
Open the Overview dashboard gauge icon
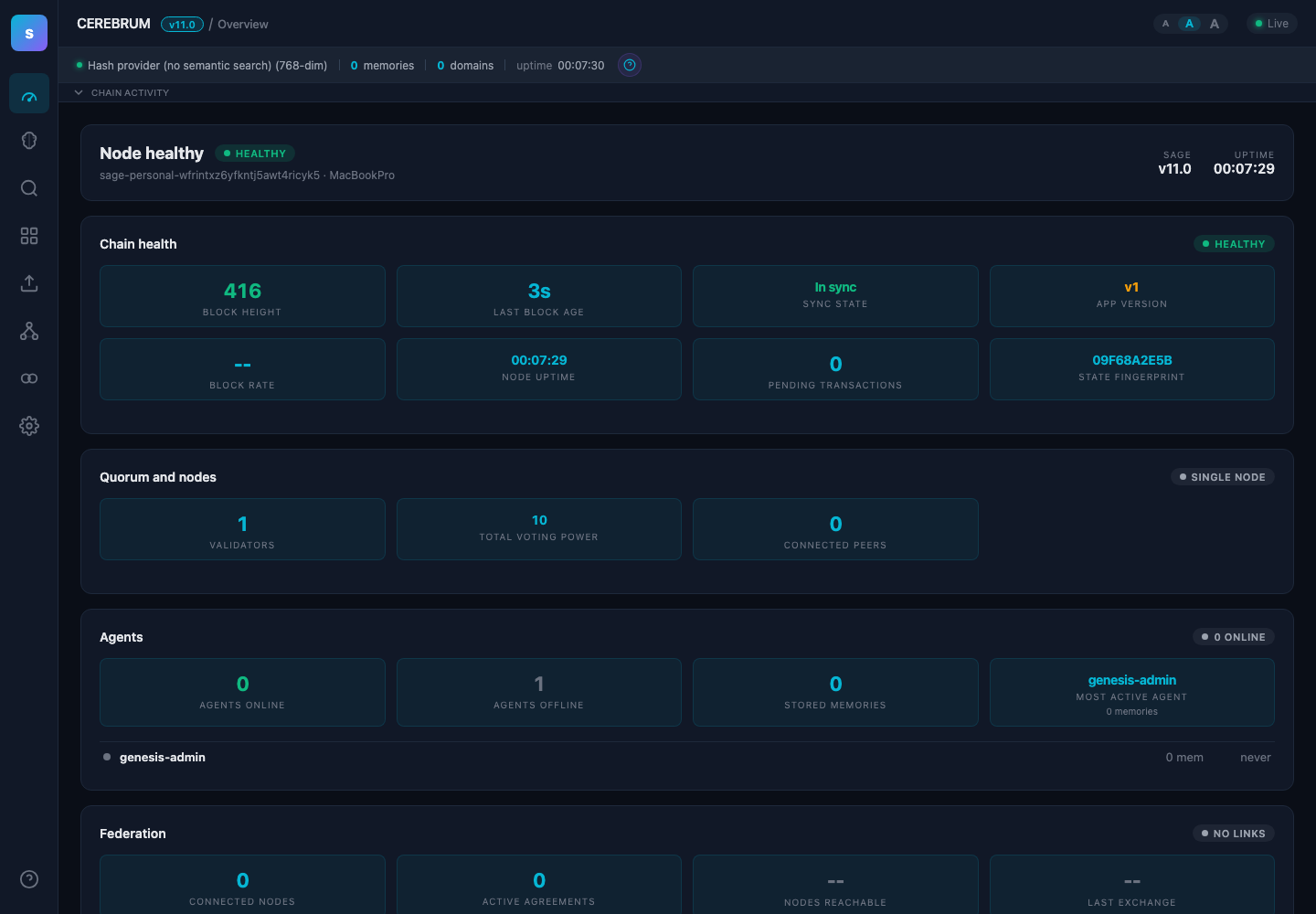coord(29,93)
